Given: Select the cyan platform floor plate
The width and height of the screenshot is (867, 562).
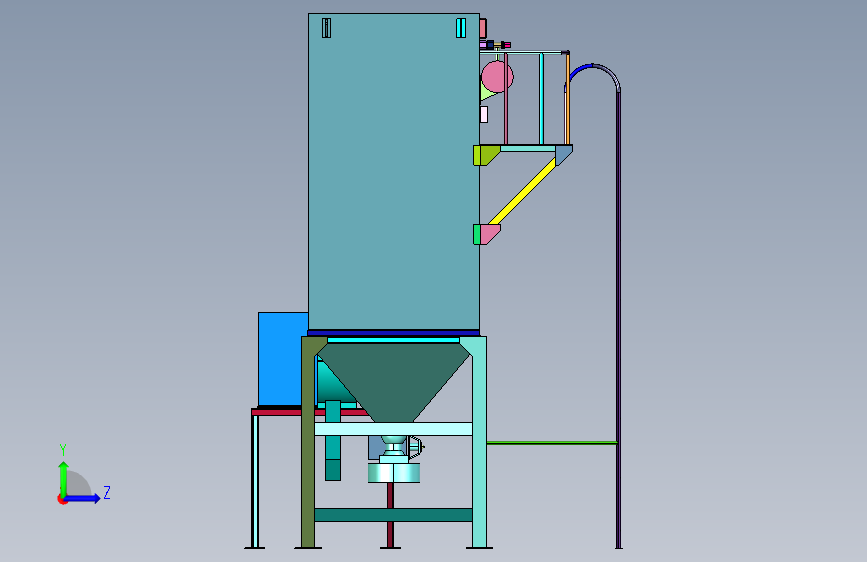Looking at the screenshot, I should pos(528,148).
